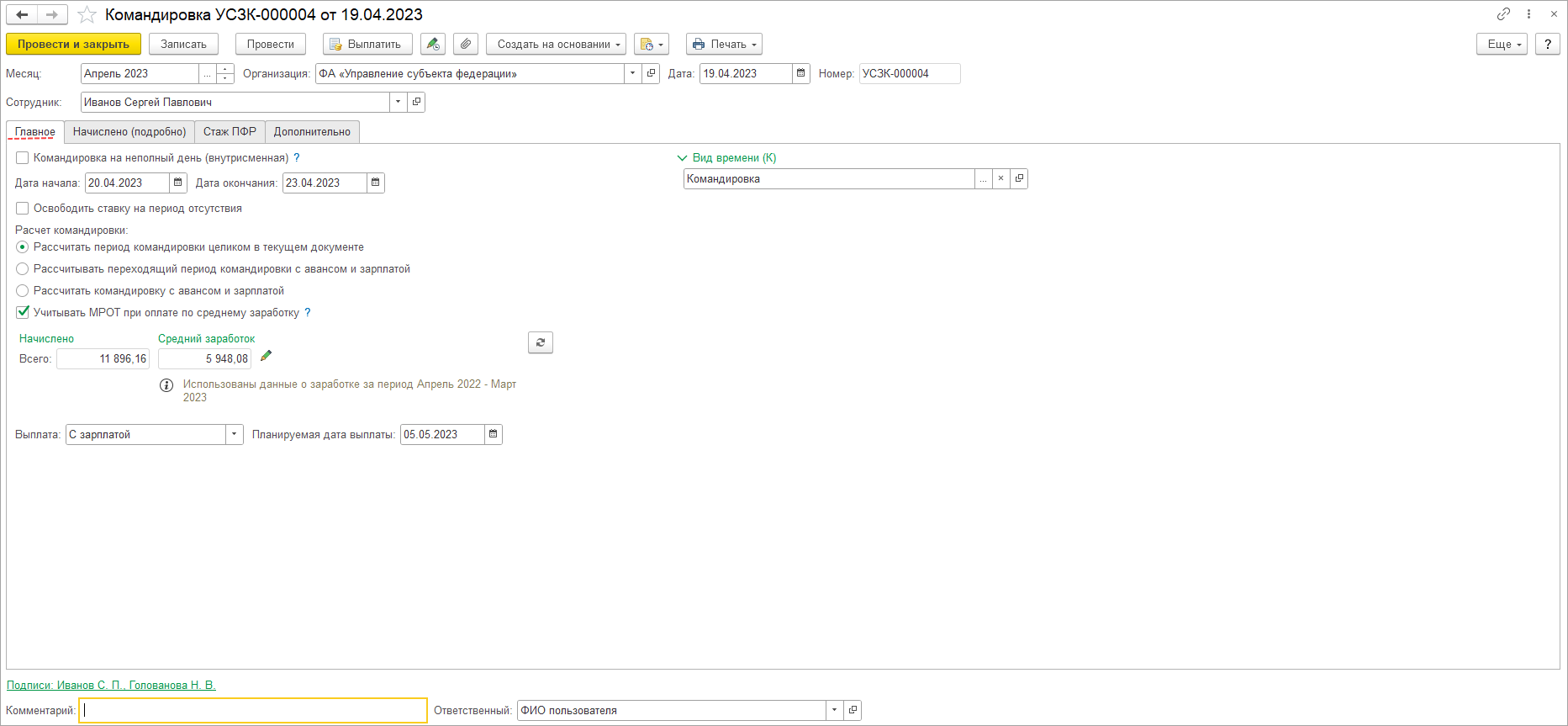Switch to the Главное tab
The width and height of the screenshot is (1568, 726).
[35, 132]
